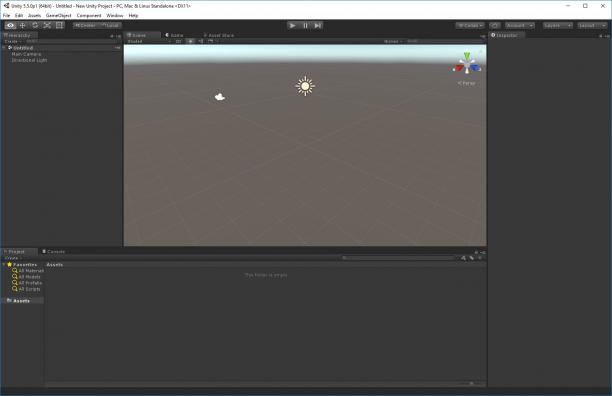Step forward one frame
612x396 pixels.
(x=318, y=25)
